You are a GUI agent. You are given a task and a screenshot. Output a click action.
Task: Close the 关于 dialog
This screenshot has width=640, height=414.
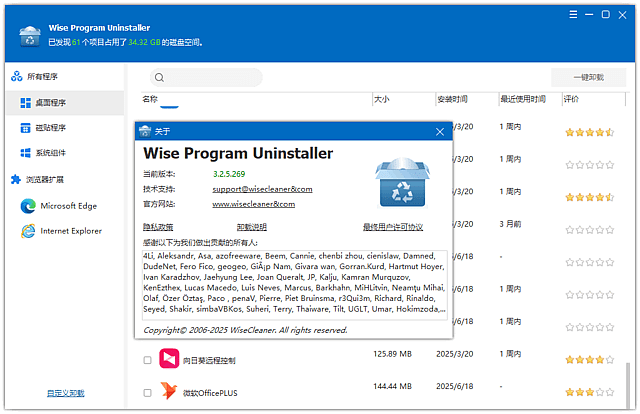439,131
